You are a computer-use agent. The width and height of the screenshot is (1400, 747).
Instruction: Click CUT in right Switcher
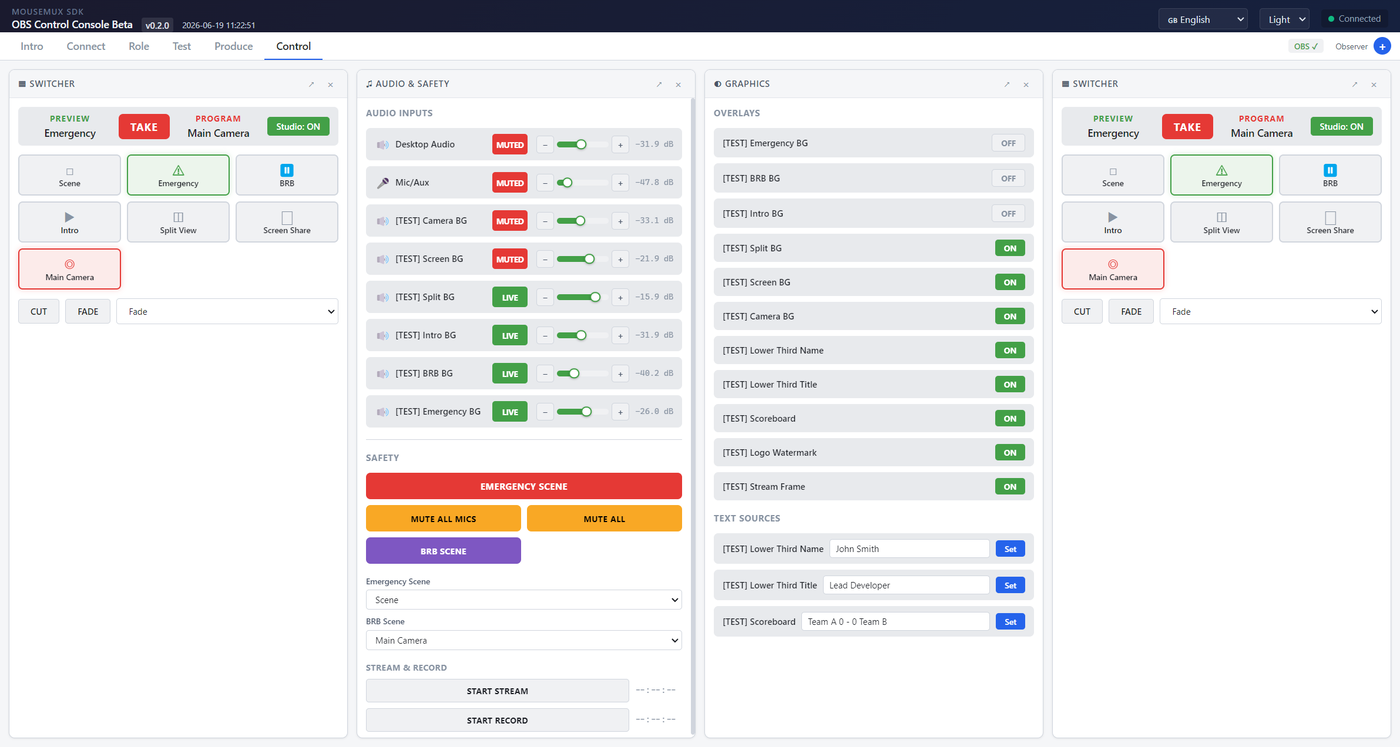(1082, 311)
